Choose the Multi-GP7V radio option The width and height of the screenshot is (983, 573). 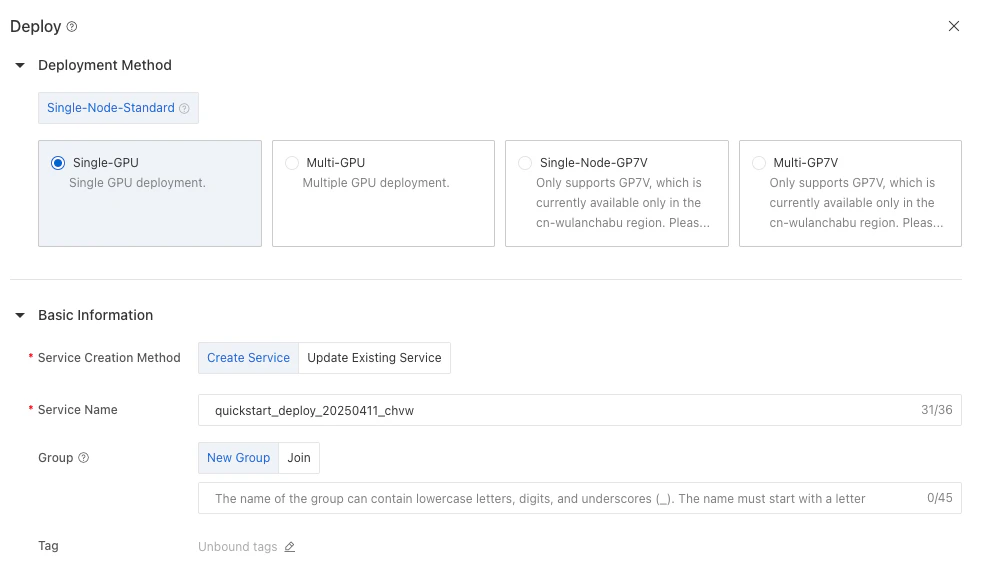[759, 163]
